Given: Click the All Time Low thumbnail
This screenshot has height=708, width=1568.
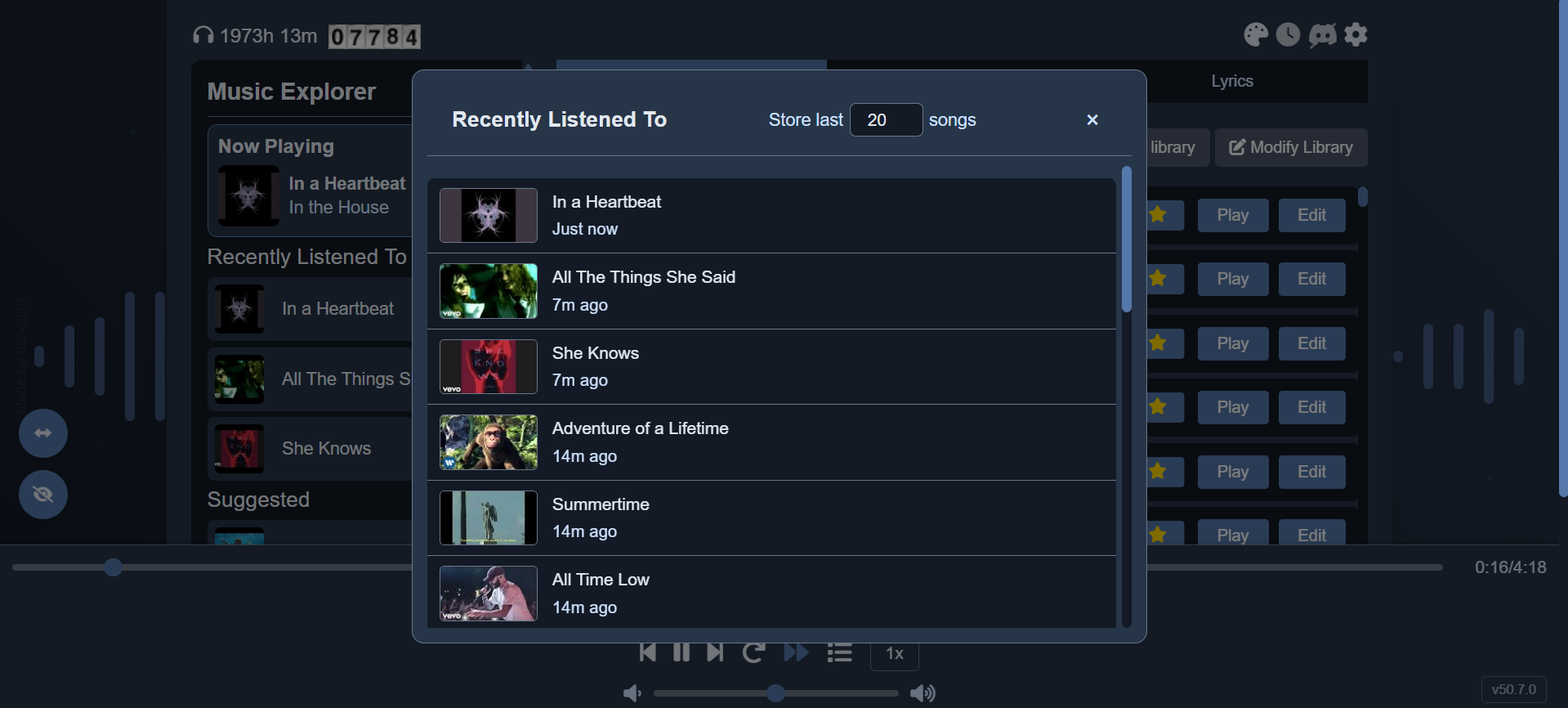Looking at the screenshot, I should click(x=489, y=594).
